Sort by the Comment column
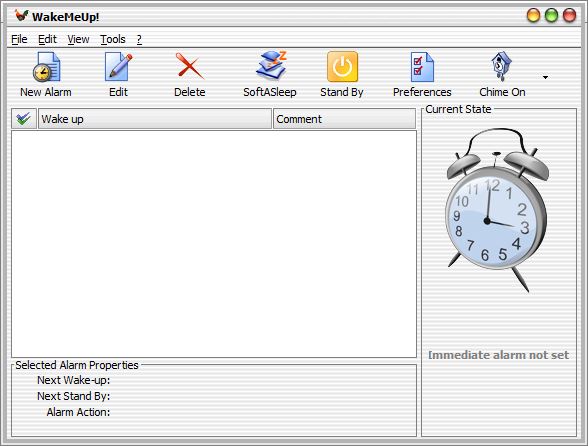The image size is (588, 446). click(345, 119)
